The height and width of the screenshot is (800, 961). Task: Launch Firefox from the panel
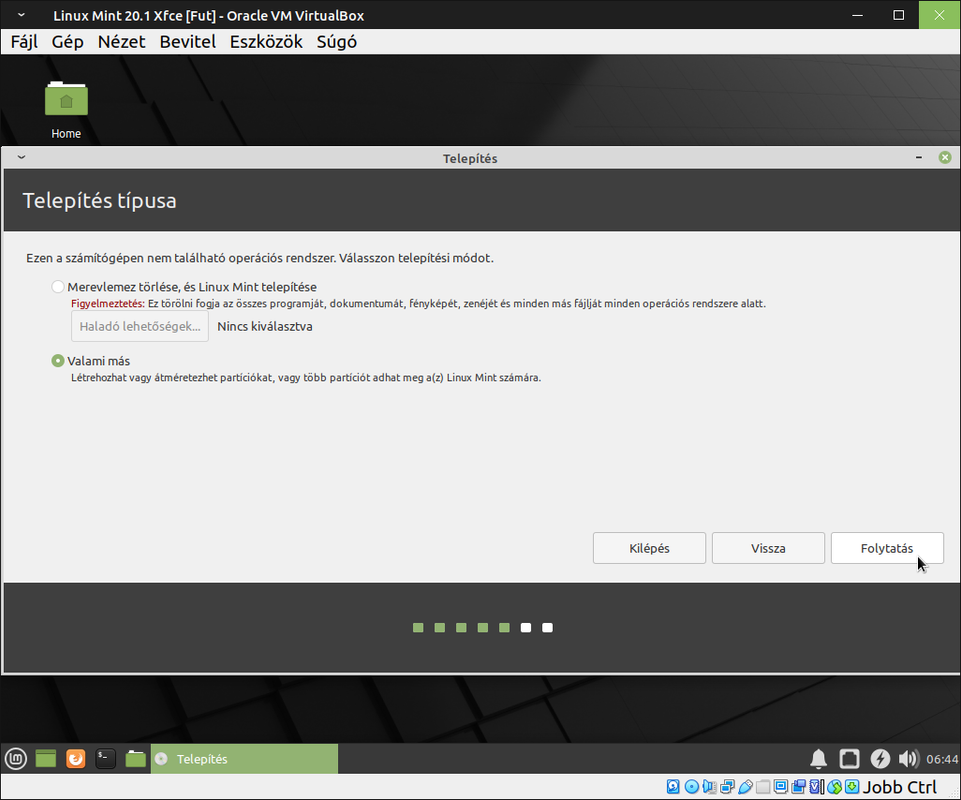[75, 759]
